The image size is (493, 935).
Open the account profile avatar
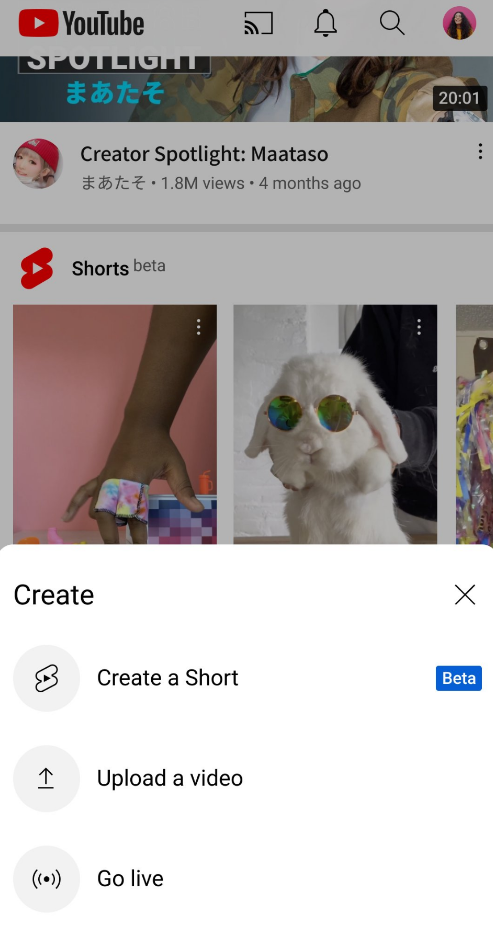[459, 23]
